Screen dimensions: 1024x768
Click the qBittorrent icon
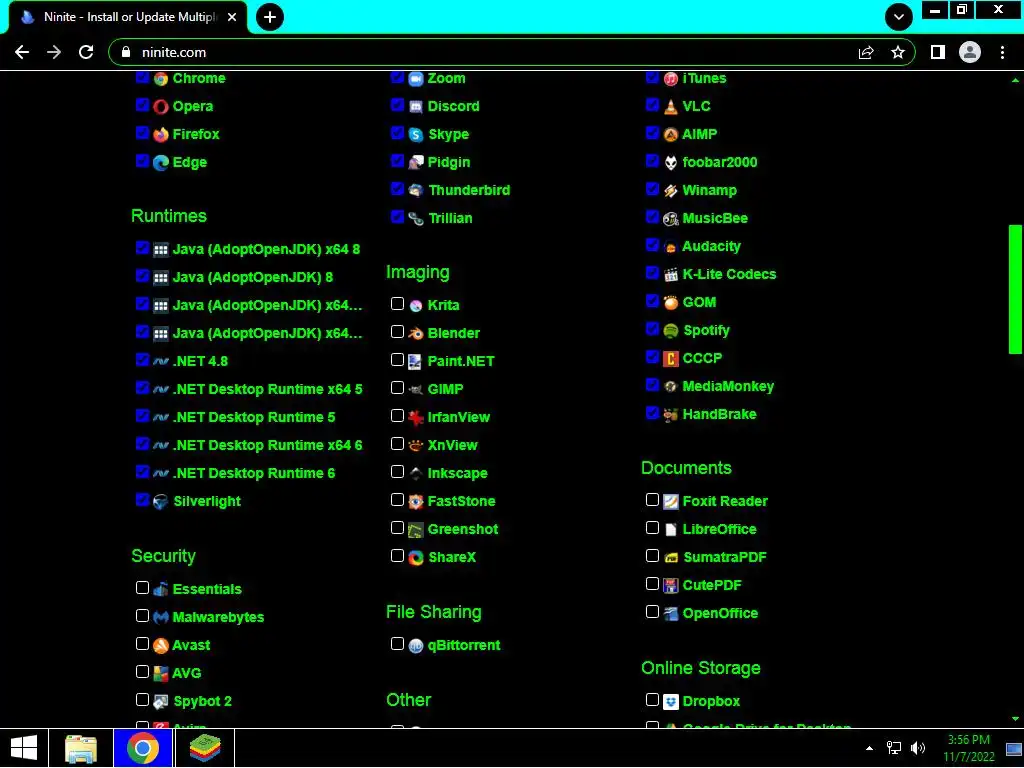coord(416,646)
